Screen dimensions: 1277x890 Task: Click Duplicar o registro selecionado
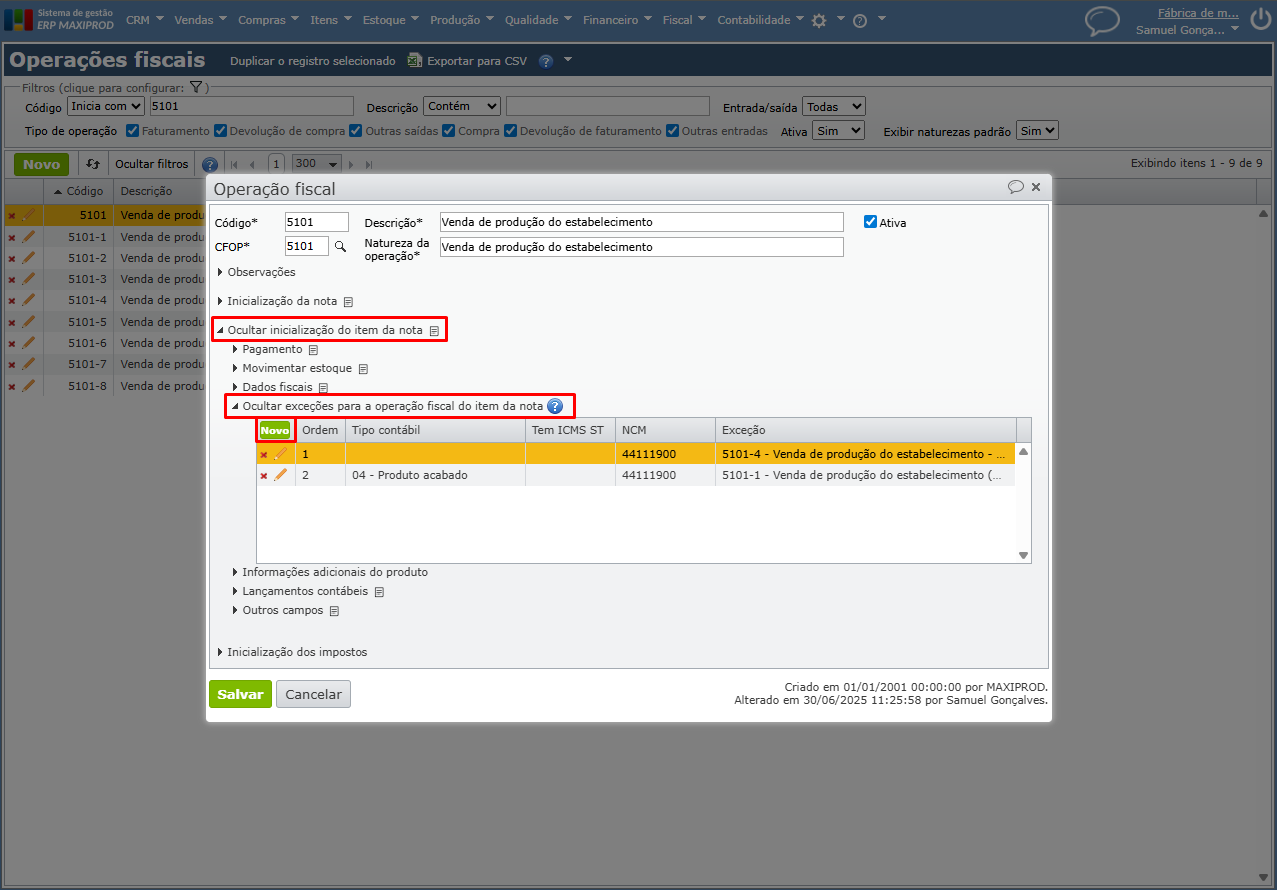[x=313, y=61]
